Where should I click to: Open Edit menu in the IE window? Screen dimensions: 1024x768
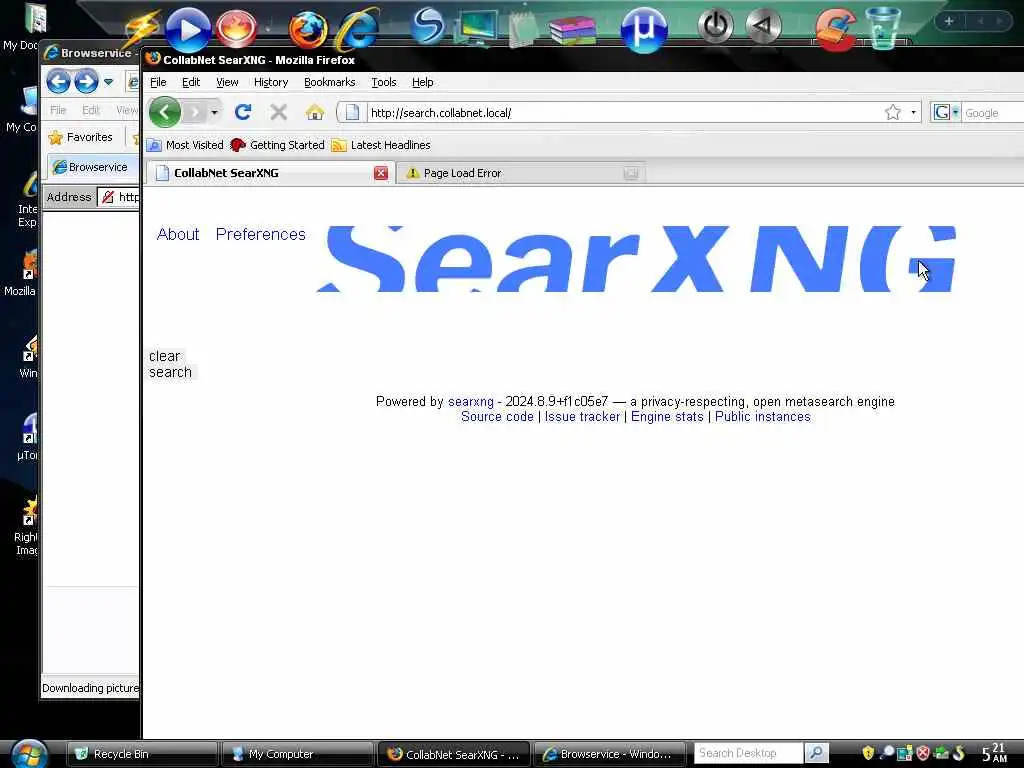click(x=91, y=110)
